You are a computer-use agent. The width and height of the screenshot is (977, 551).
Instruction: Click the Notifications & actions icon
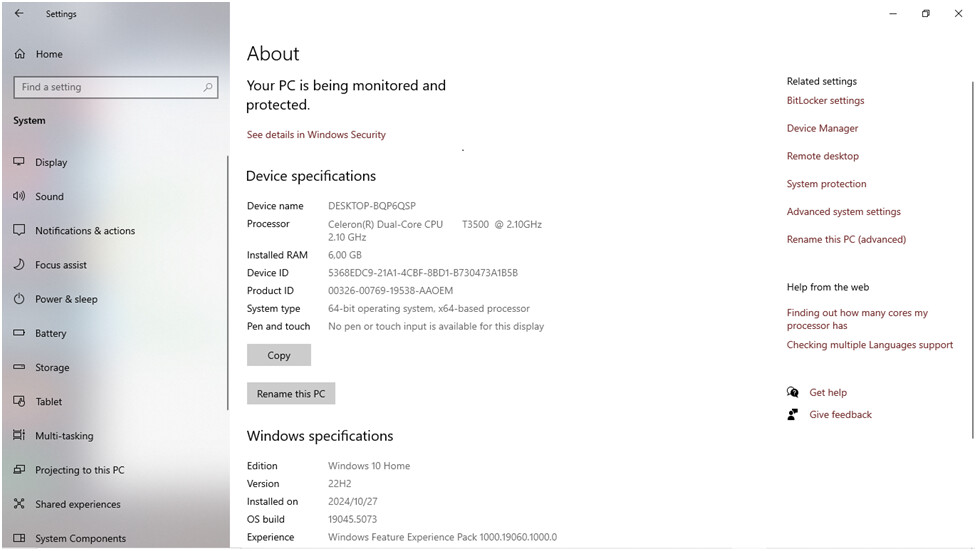pos(19,230)
